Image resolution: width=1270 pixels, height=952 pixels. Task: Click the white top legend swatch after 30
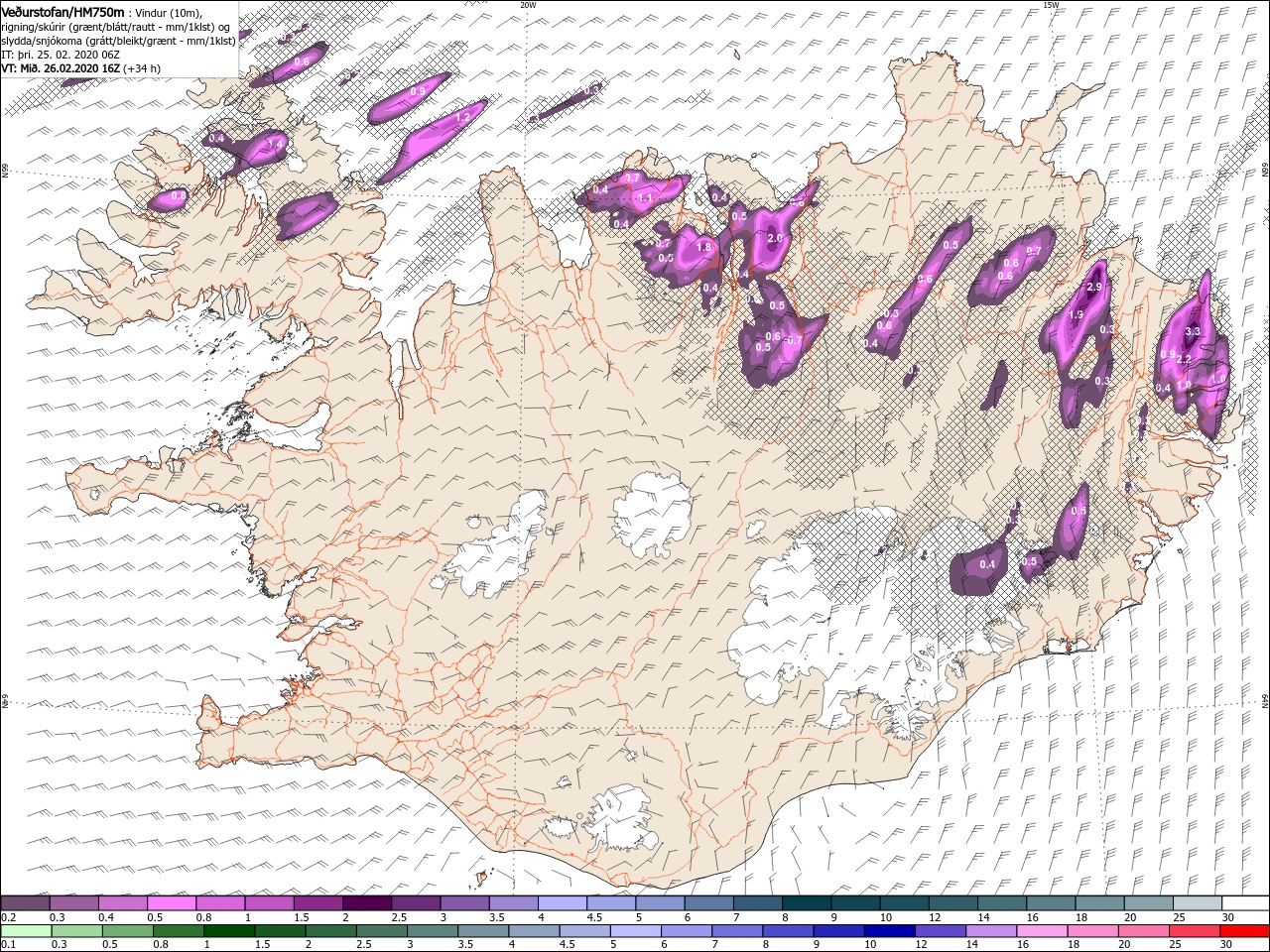pyautogui.click(x=1246, y=903)
